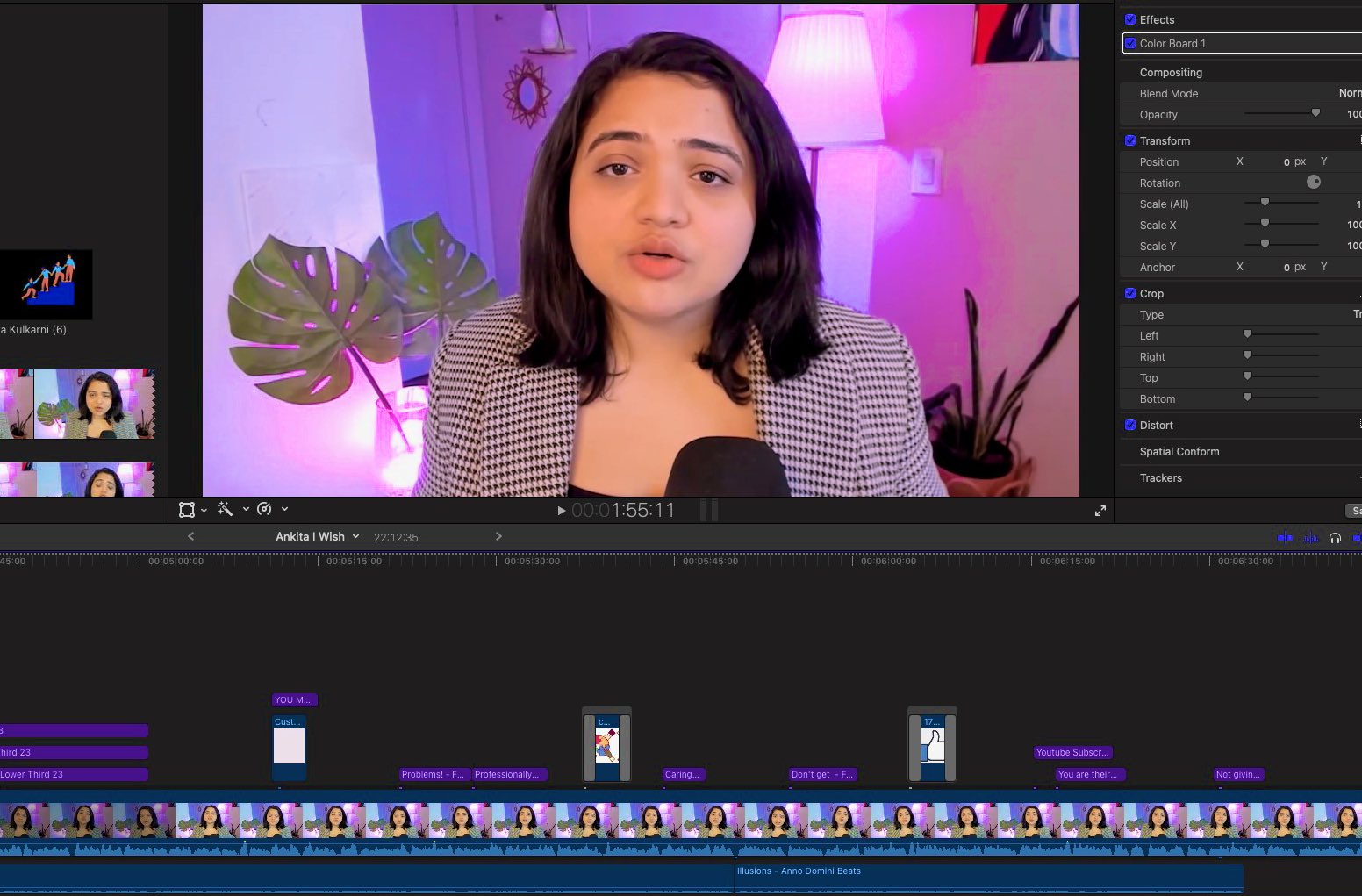Click the Scale X value 100

(x=1354, y=225)
